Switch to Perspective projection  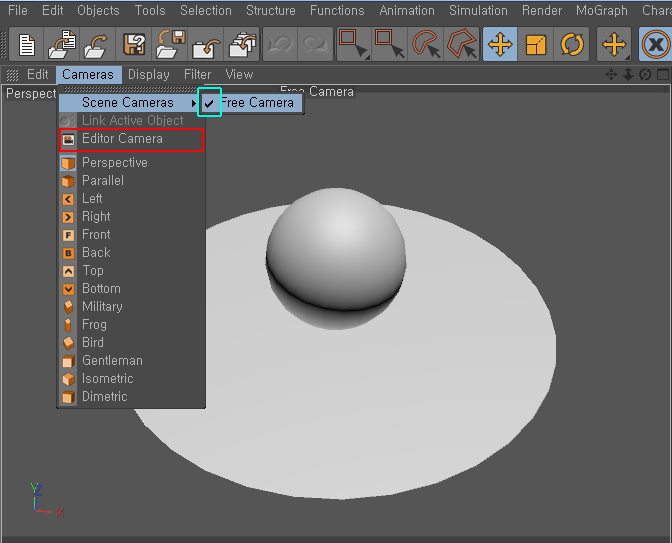(131, 163)
